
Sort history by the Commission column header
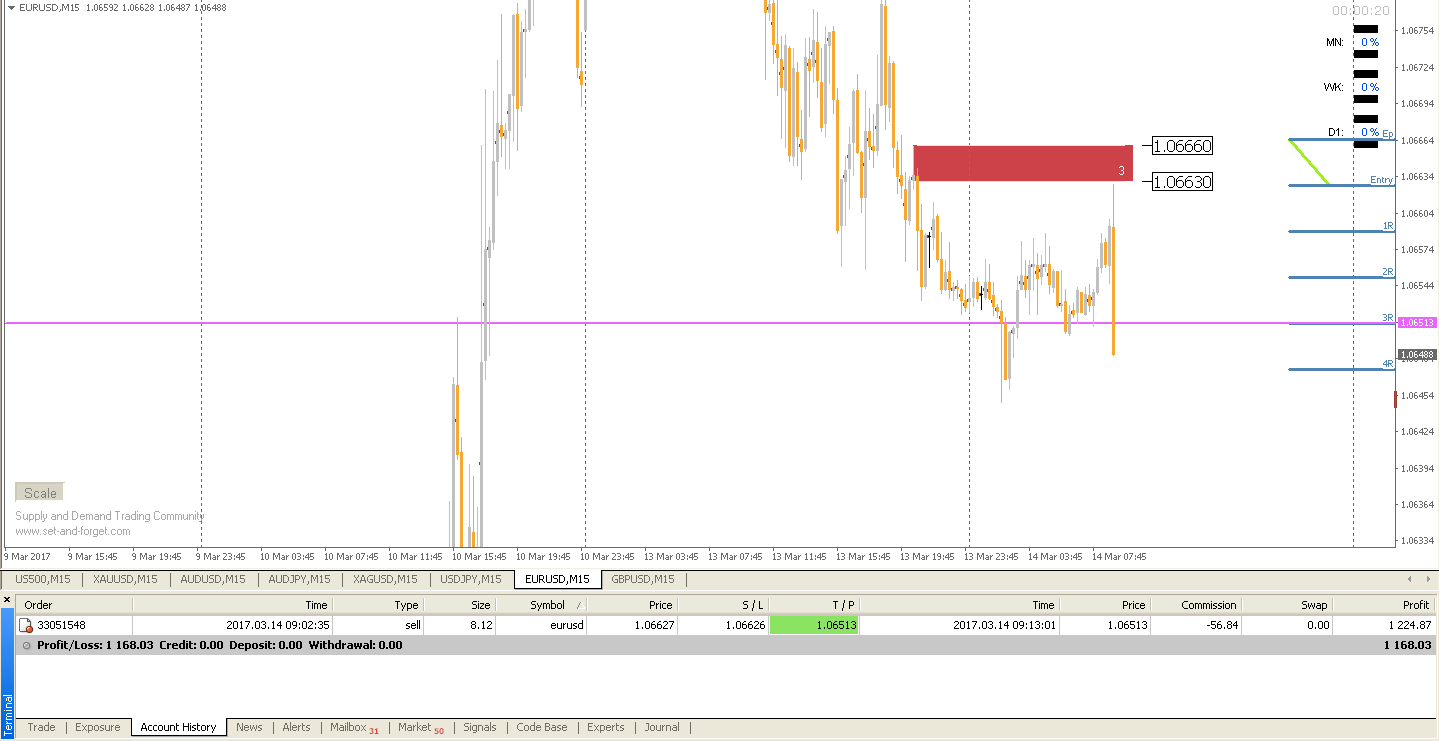pyautogui.click(x=1195, y=605)
